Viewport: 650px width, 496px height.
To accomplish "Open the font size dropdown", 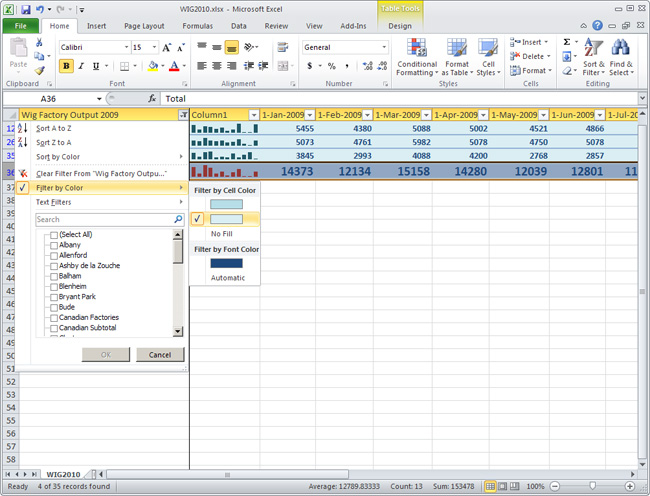I will click(154, 47).
